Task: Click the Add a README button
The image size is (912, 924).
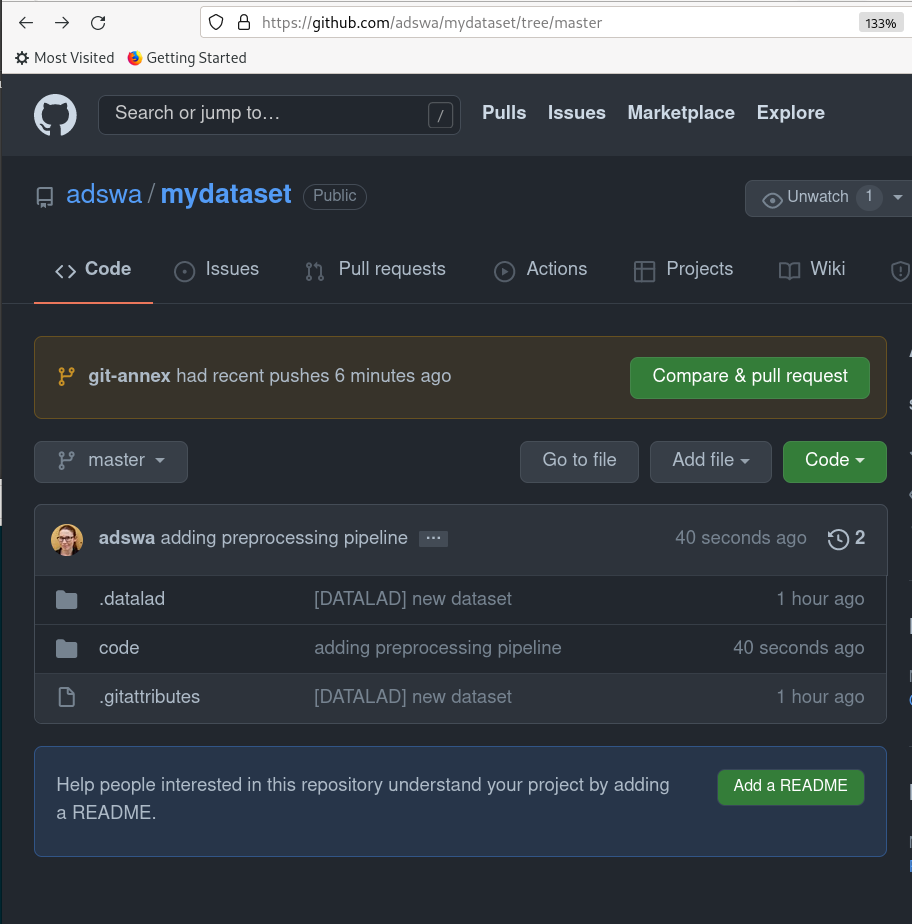Action: [790, 787]
